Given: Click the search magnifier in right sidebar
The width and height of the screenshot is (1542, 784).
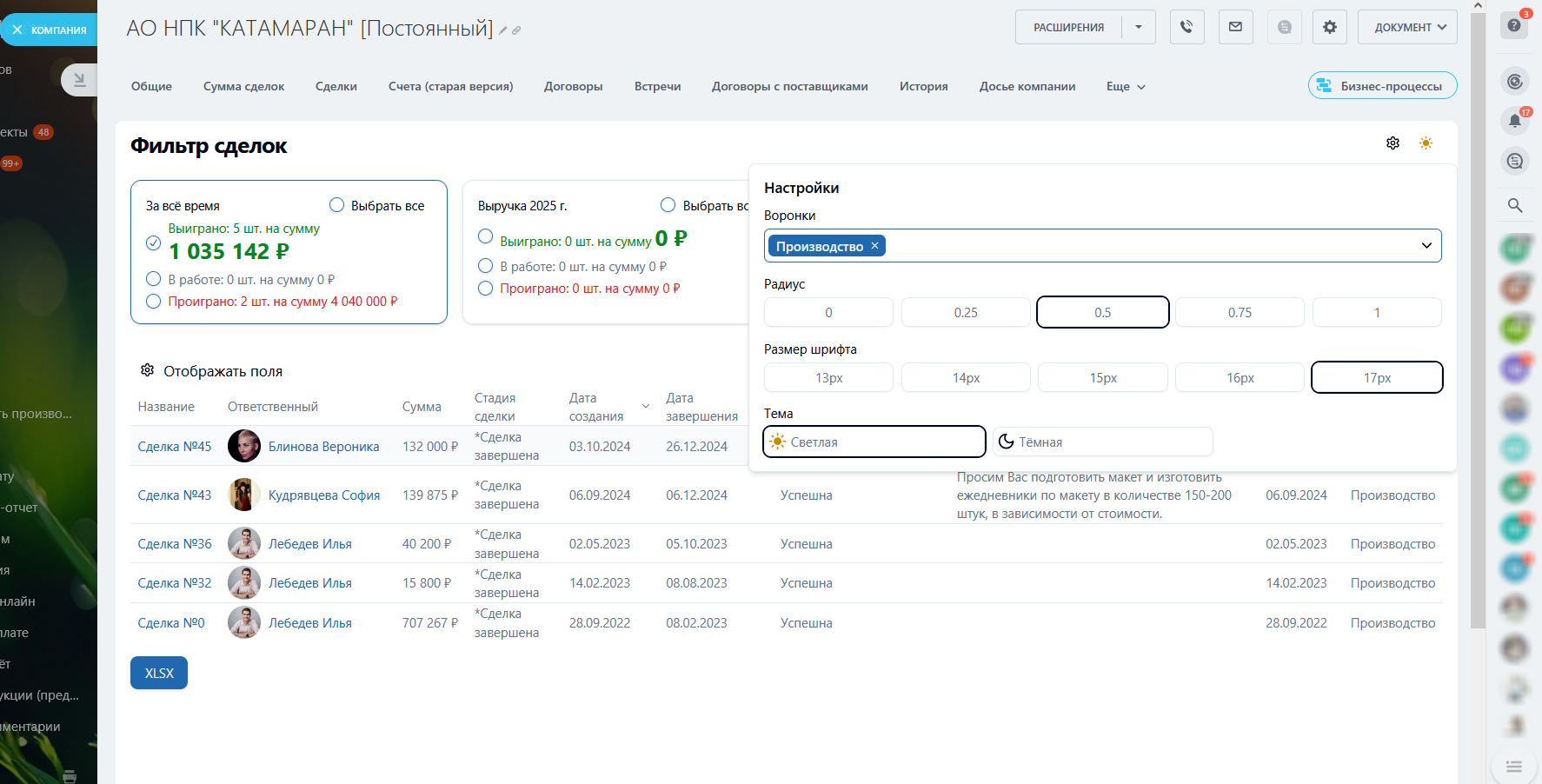Looking at the screenshot, I should 1514,205.
